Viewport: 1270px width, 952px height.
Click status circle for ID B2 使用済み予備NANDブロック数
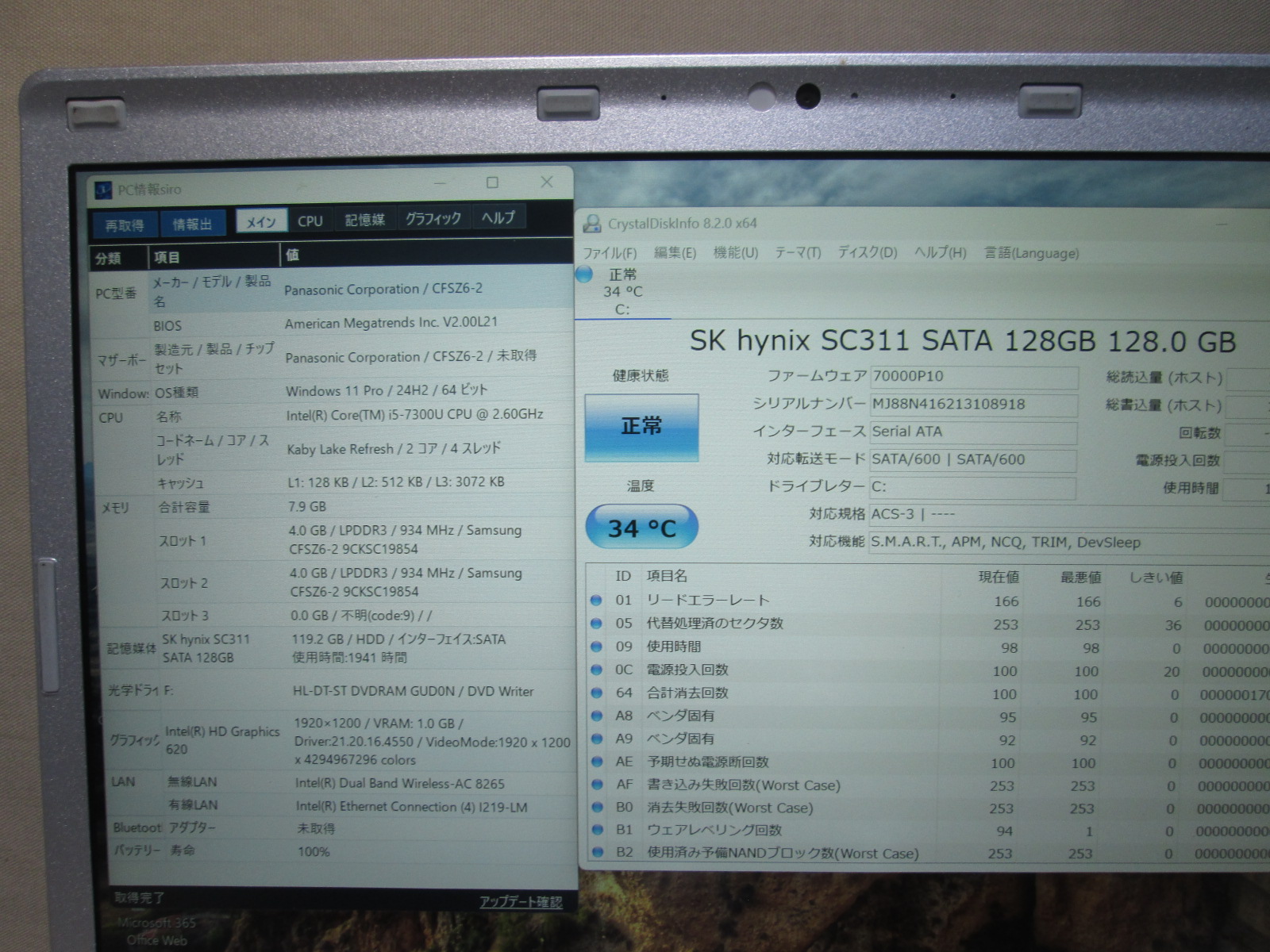click(596, 853)
